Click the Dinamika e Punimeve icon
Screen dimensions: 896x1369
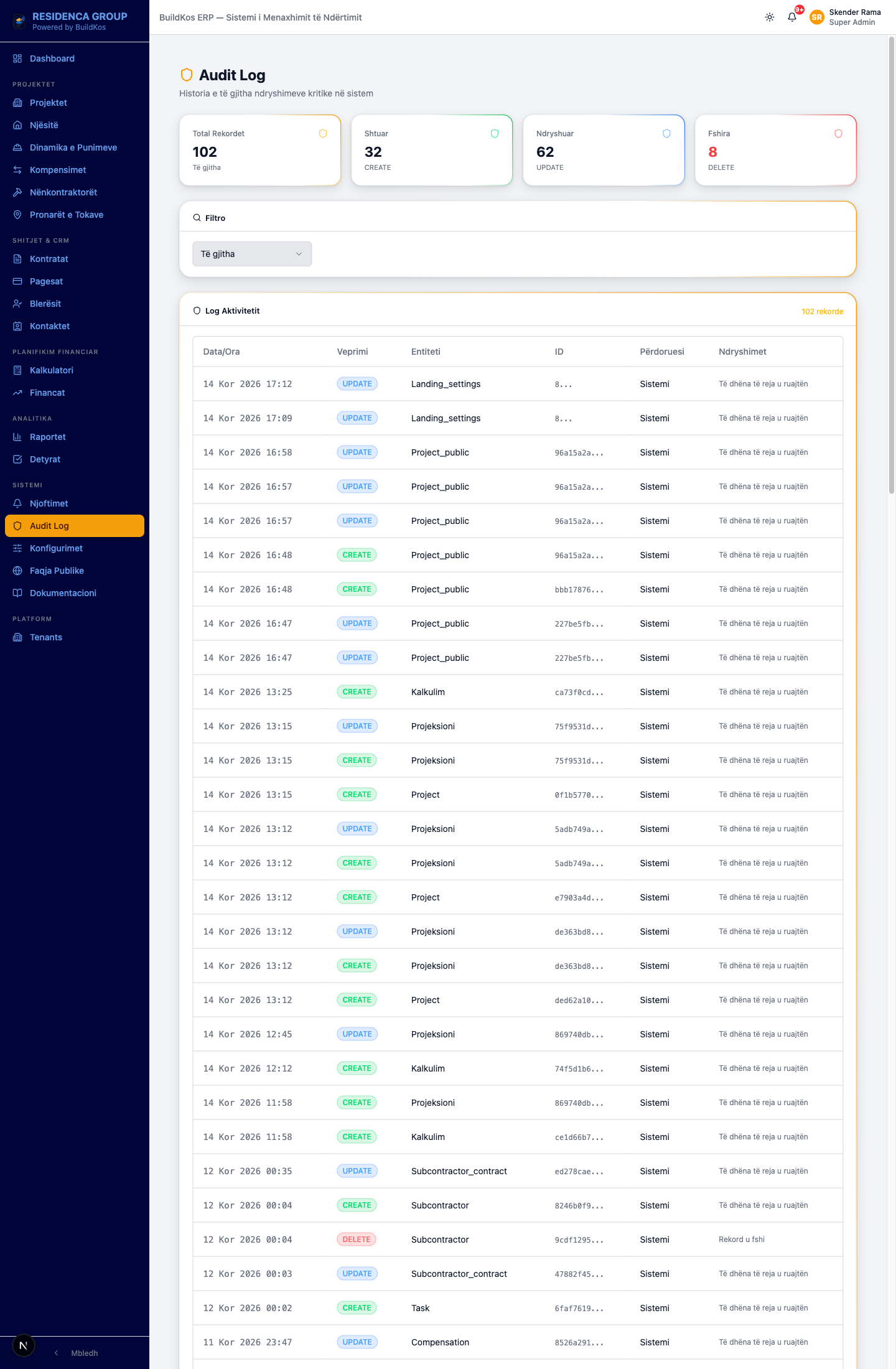[x=17, y=147]
